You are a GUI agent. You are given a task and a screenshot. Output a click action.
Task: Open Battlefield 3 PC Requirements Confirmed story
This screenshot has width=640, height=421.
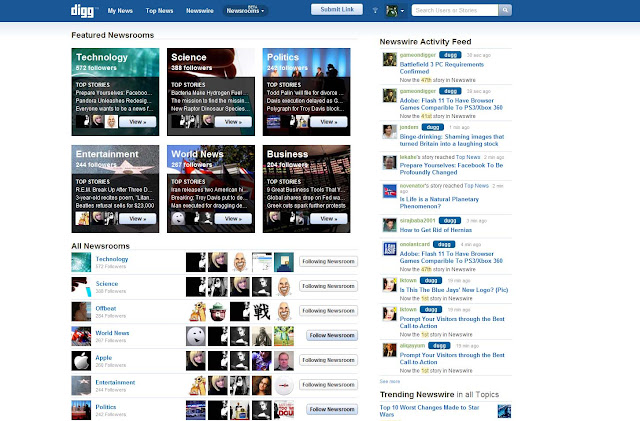[442, 68]
